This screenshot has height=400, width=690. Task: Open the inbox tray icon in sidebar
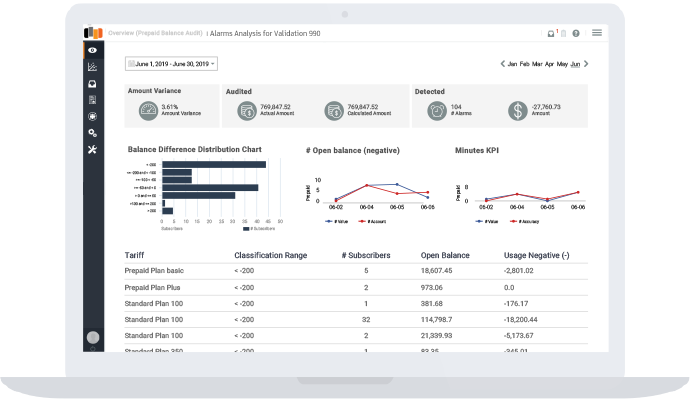click(x=92, y=84)
